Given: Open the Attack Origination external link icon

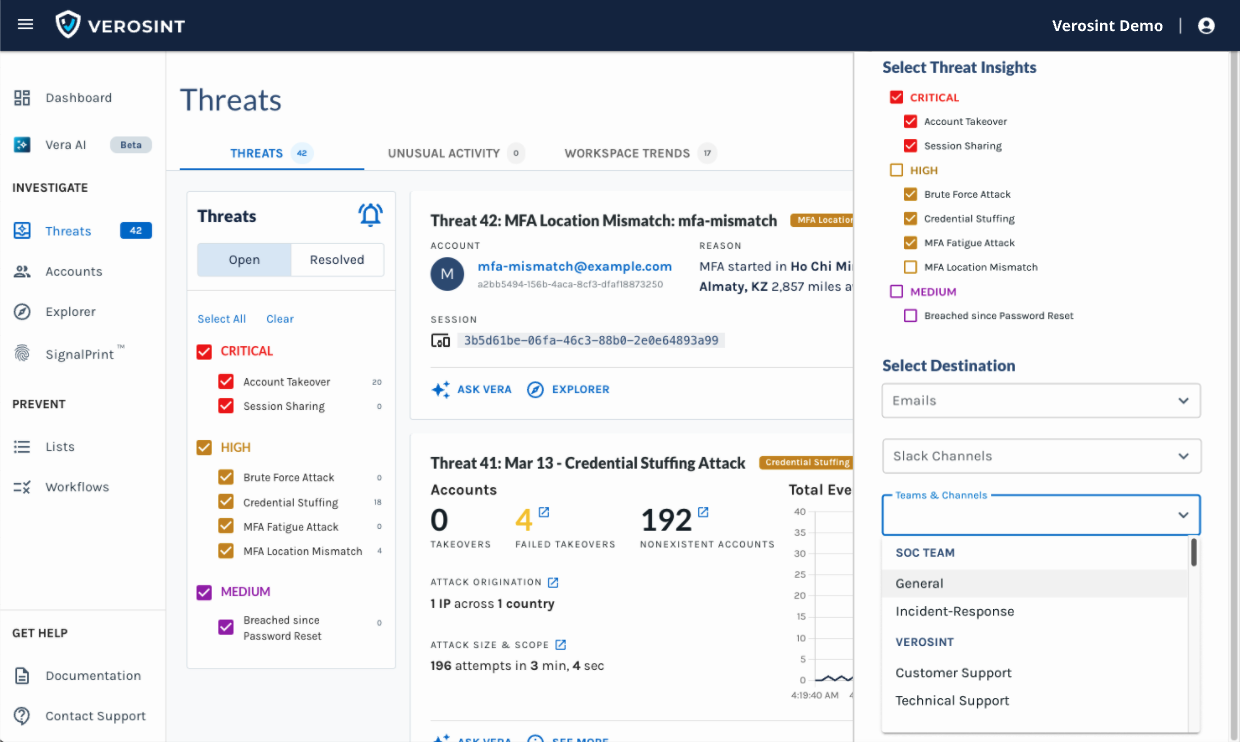Looking at the screenshot, I should click(x=553, y=582).
